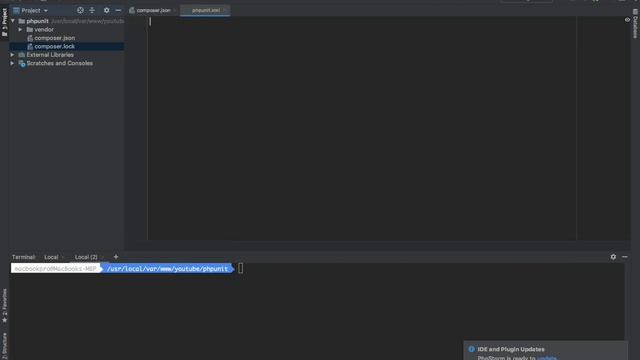Screen dimensions: 640x360
Task: Open terminal settings gear icon
Action: [x=613, y=257]
